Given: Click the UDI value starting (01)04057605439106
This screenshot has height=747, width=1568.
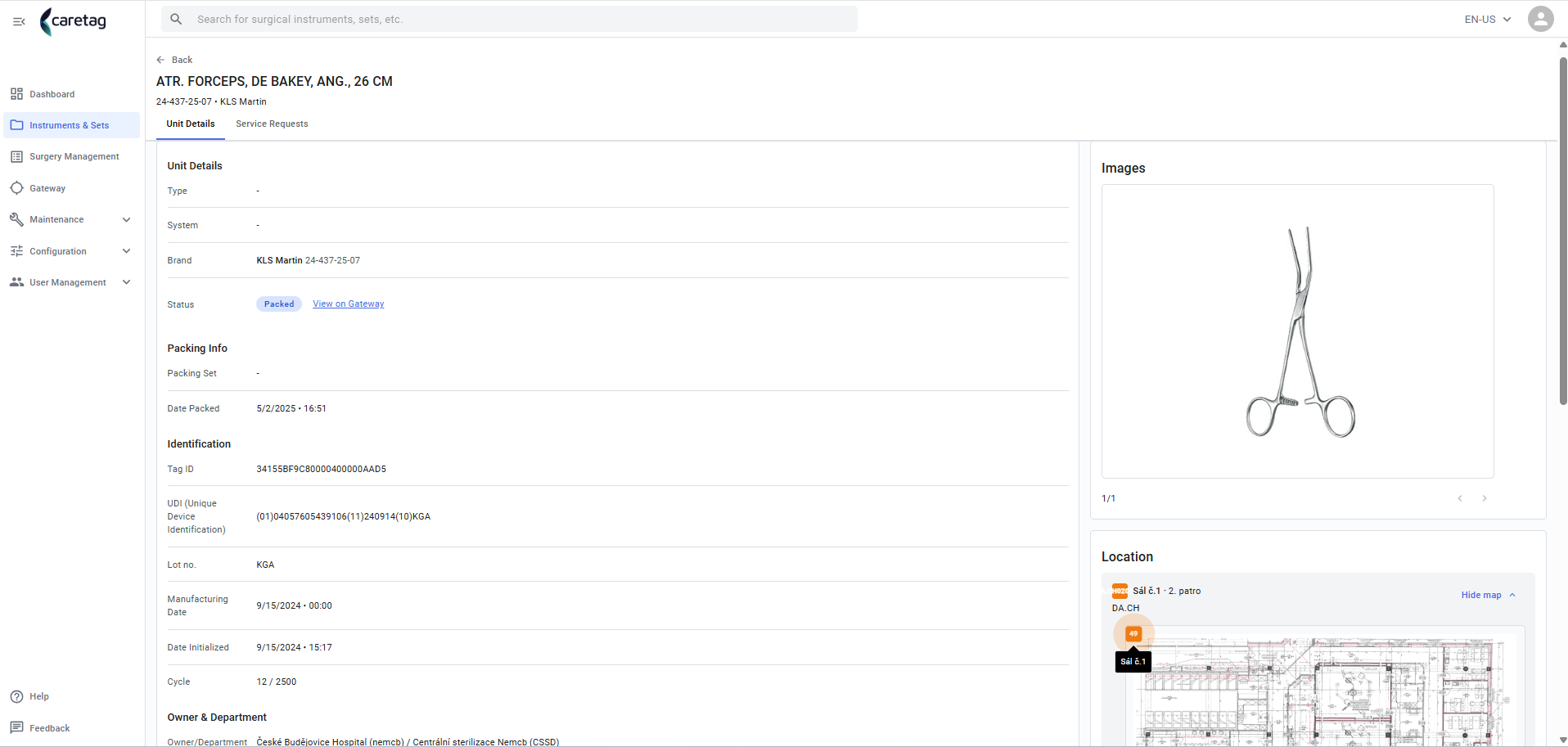Looking at the screenshot, I should click(344, 516).
